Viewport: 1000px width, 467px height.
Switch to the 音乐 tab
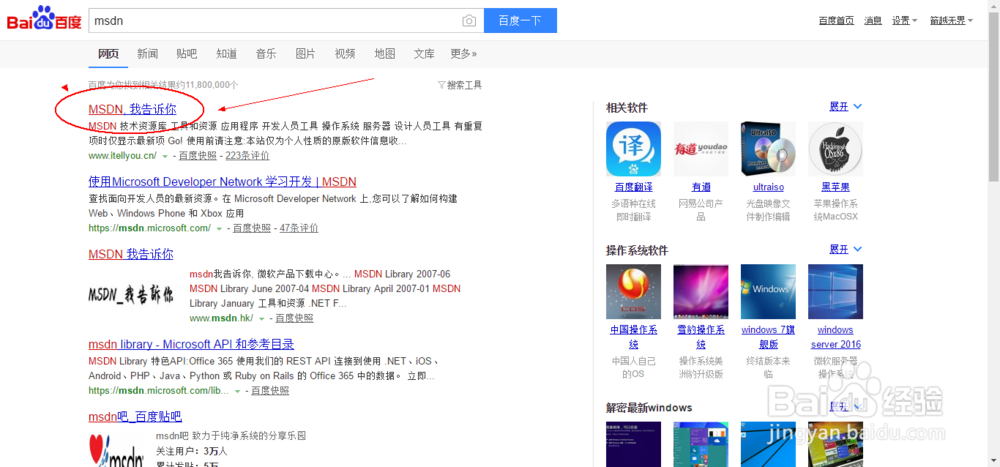coord(266,54)
